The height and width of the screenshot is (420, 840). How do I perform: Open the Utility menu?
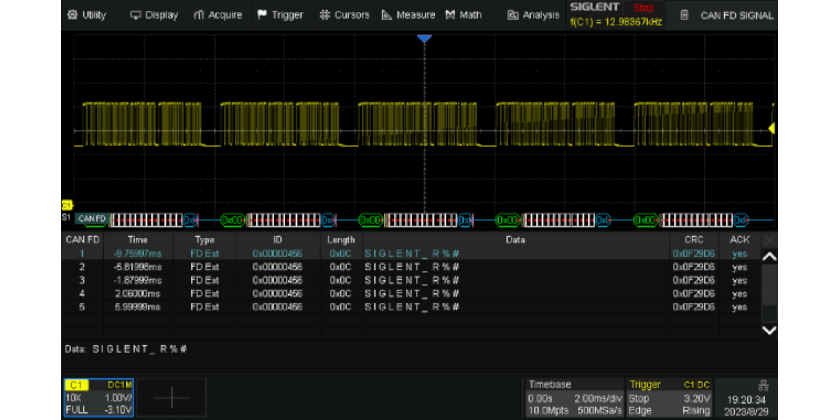pos(87,15)
